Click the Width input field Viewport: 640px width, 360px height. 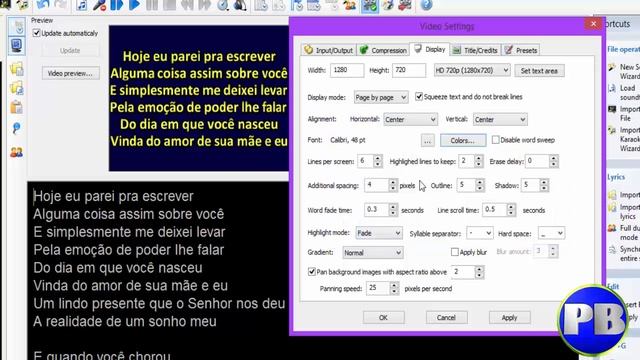click(347, 70)
